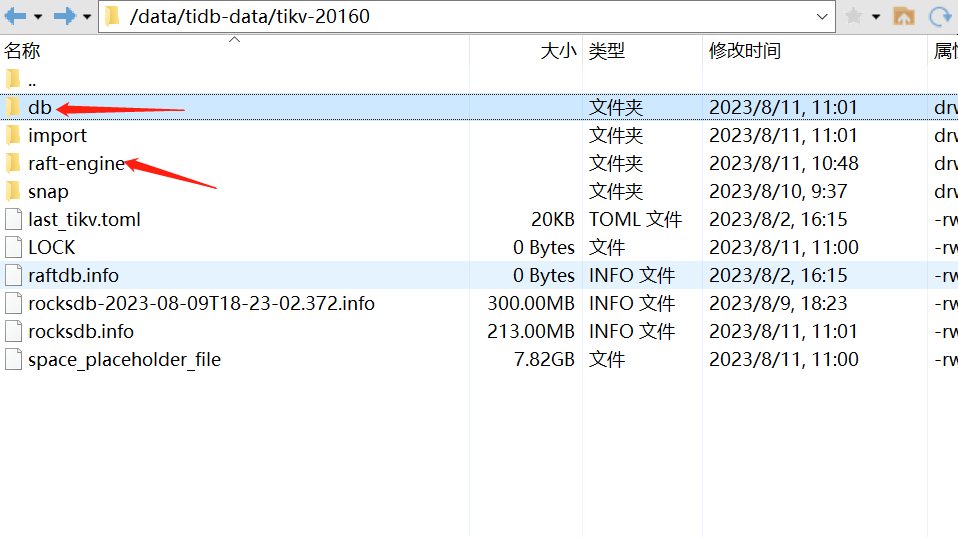Go to the home folder icon
The image size is (958, 537).
point(904,16)
